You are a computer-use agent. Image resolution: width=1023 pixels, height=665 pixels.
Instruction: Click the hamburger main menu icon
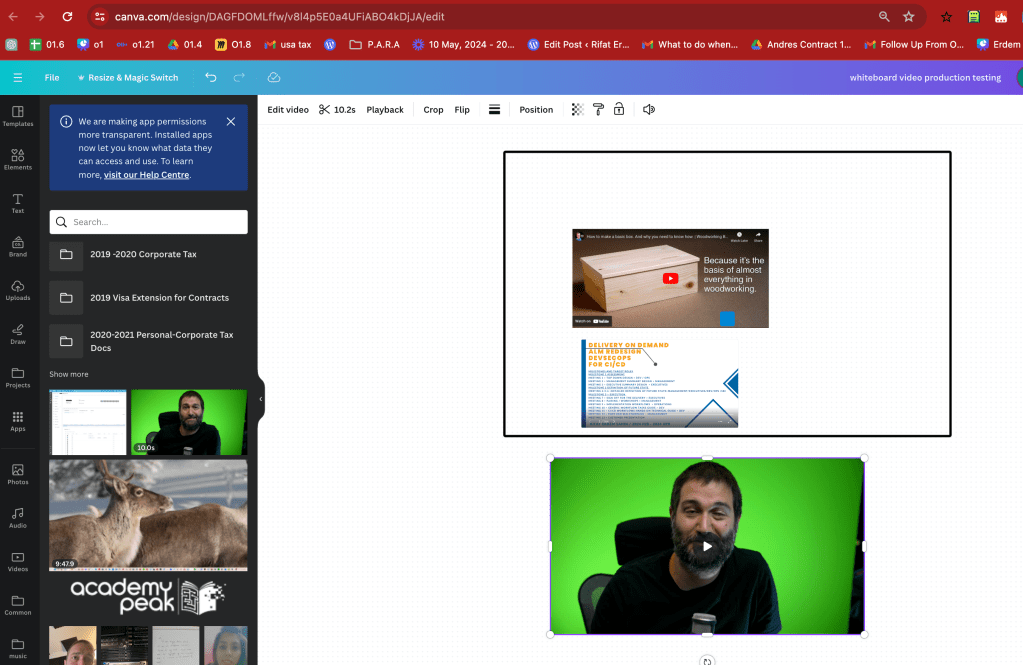tap(18, 78)
